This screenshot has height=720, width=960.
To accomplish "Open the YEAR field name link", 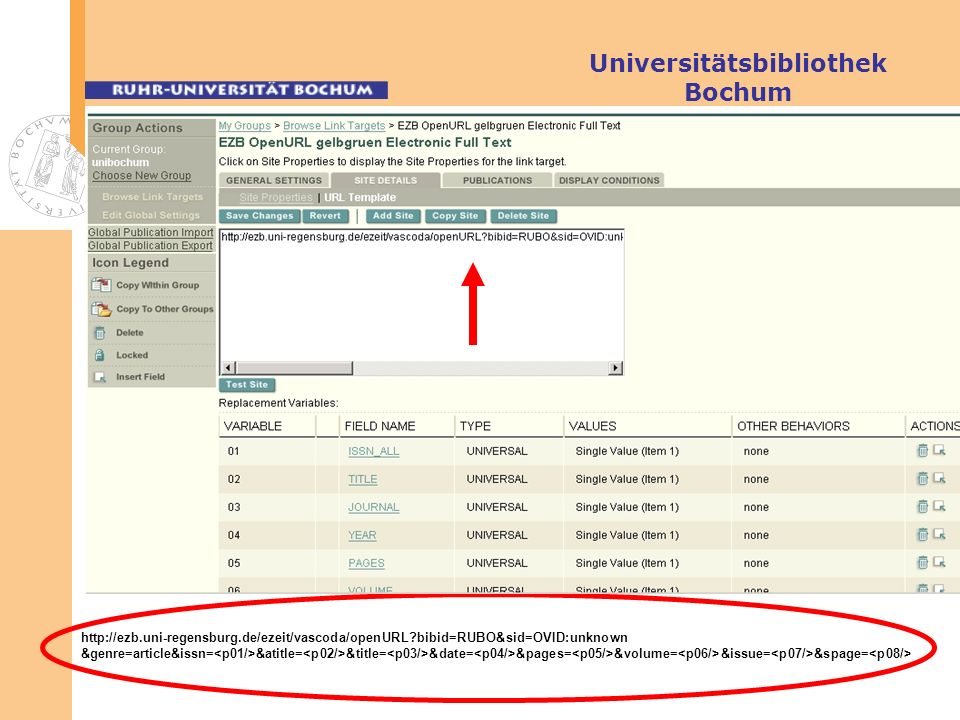I will [x=362, y=536].
